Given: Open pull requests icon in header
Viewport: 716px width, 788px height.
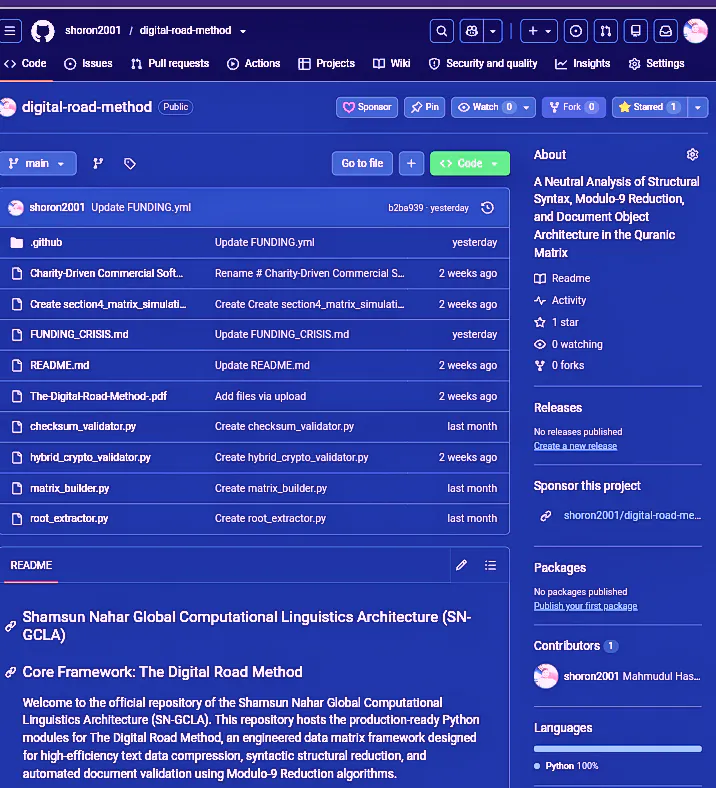Looking at the screenshot, I should pos(606,31).
